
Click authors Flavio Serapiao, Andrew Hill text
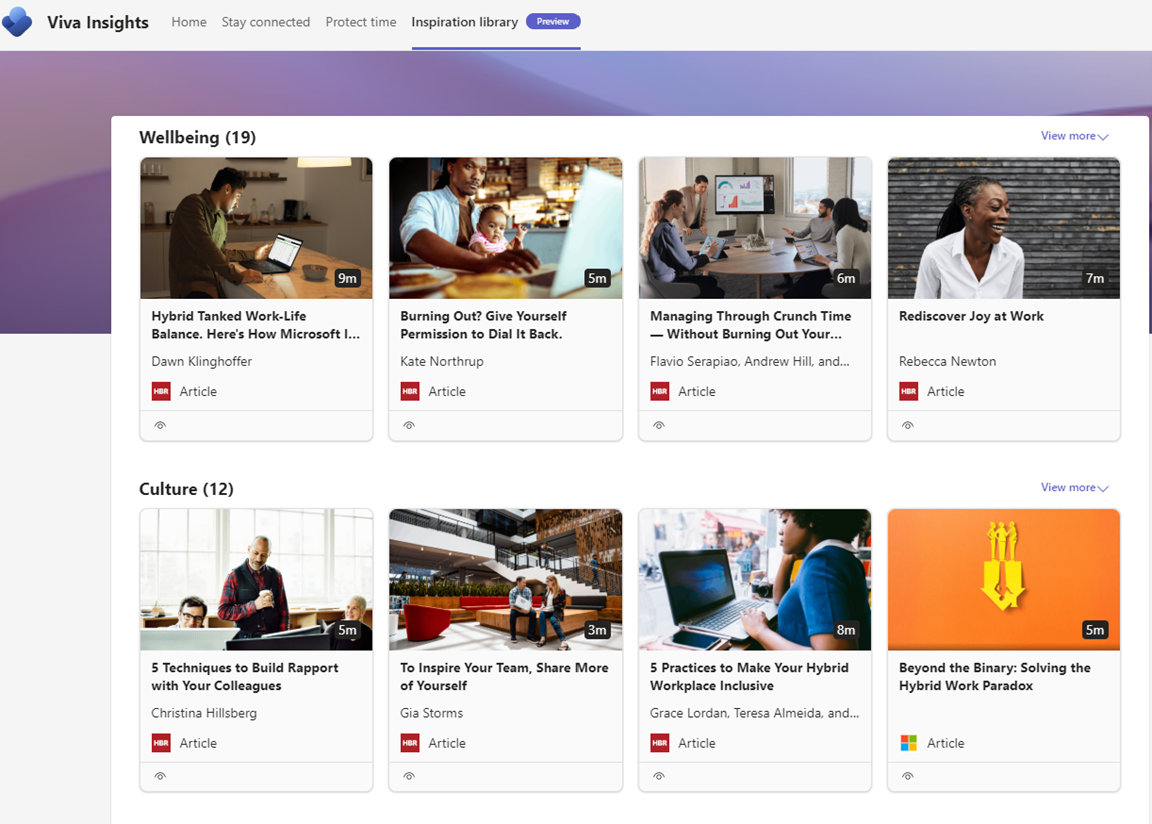[749, 361]
